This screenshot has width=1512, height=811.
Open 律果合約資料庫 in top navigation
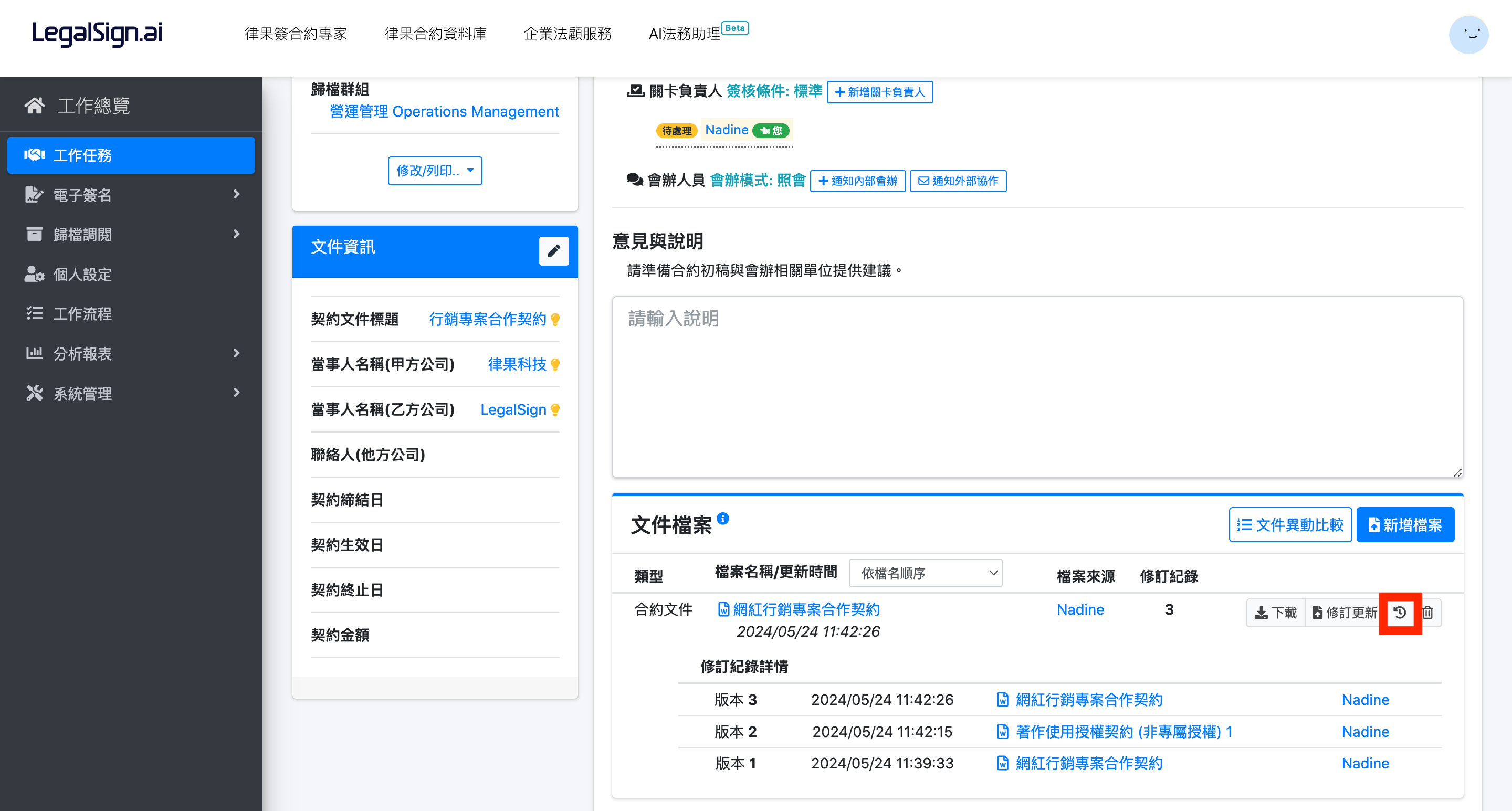click(x=436, y=34)
